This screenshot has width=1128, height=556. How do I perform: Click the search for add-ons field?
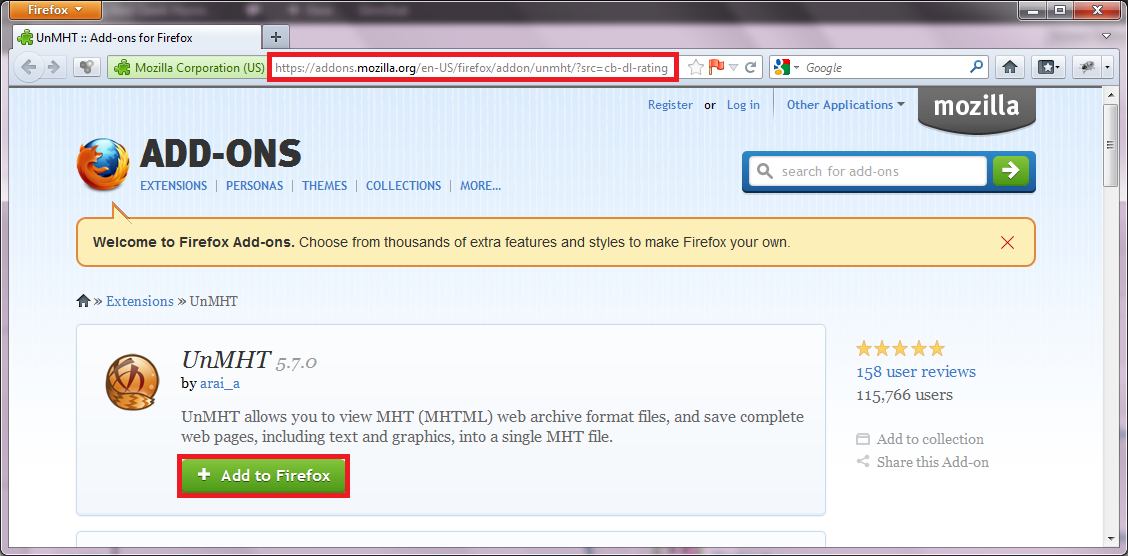pyautogui.click(x=868, y=171)
